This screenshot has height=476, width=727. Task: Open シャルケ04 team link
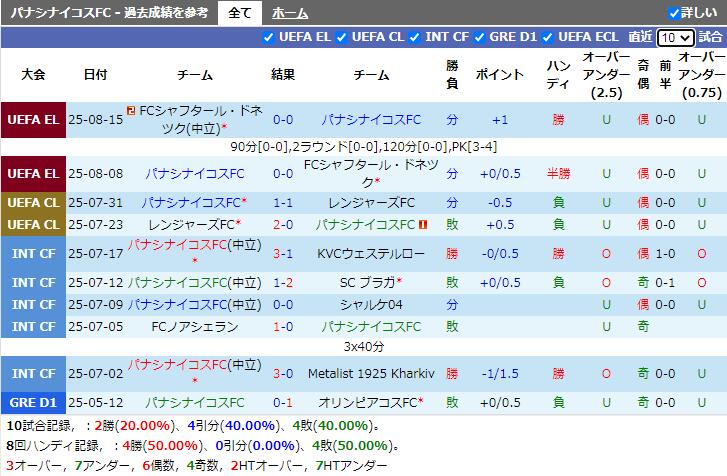[371, 305]
